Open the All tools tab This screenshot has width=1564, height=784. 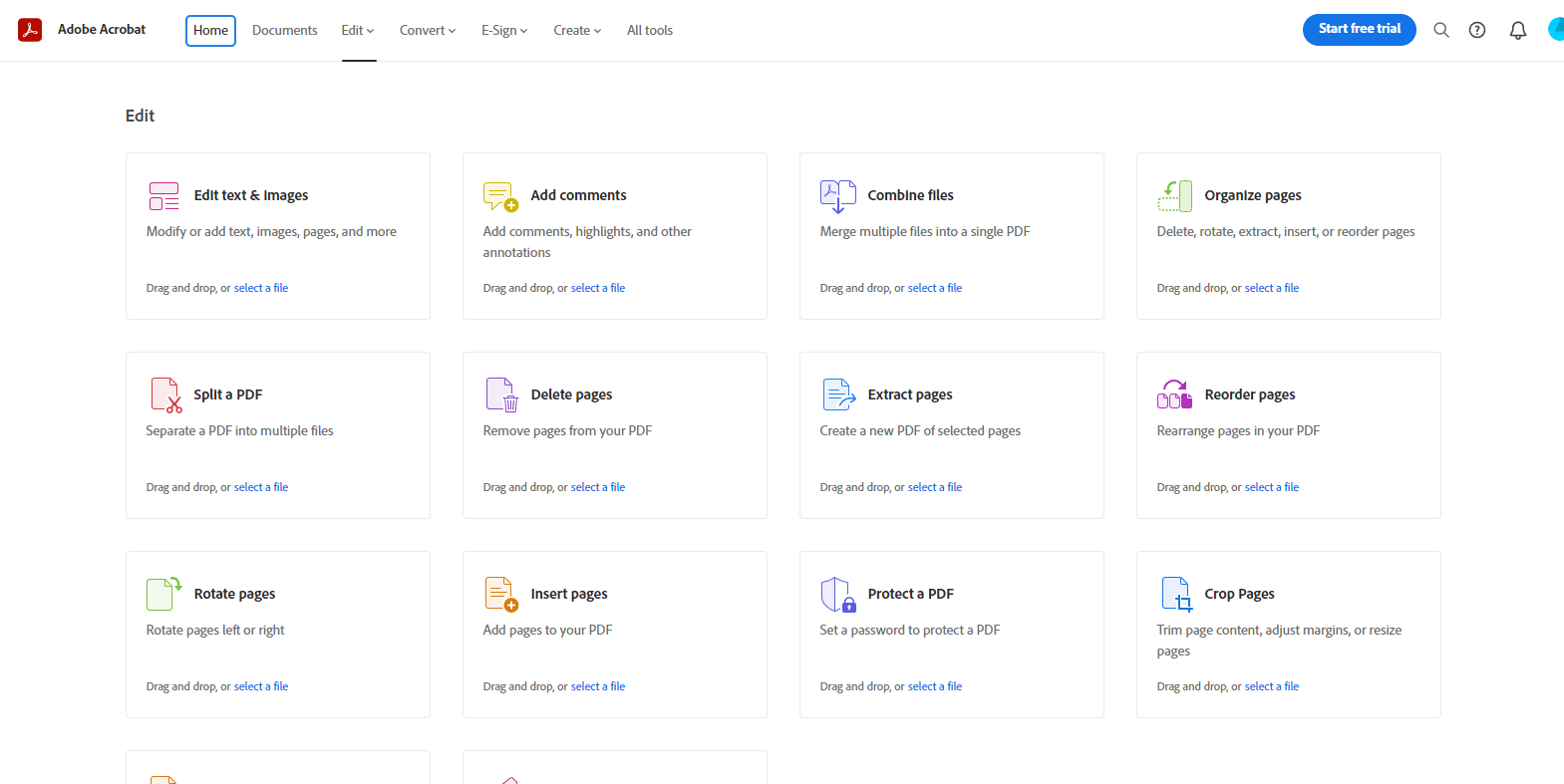tap(649, 30)
